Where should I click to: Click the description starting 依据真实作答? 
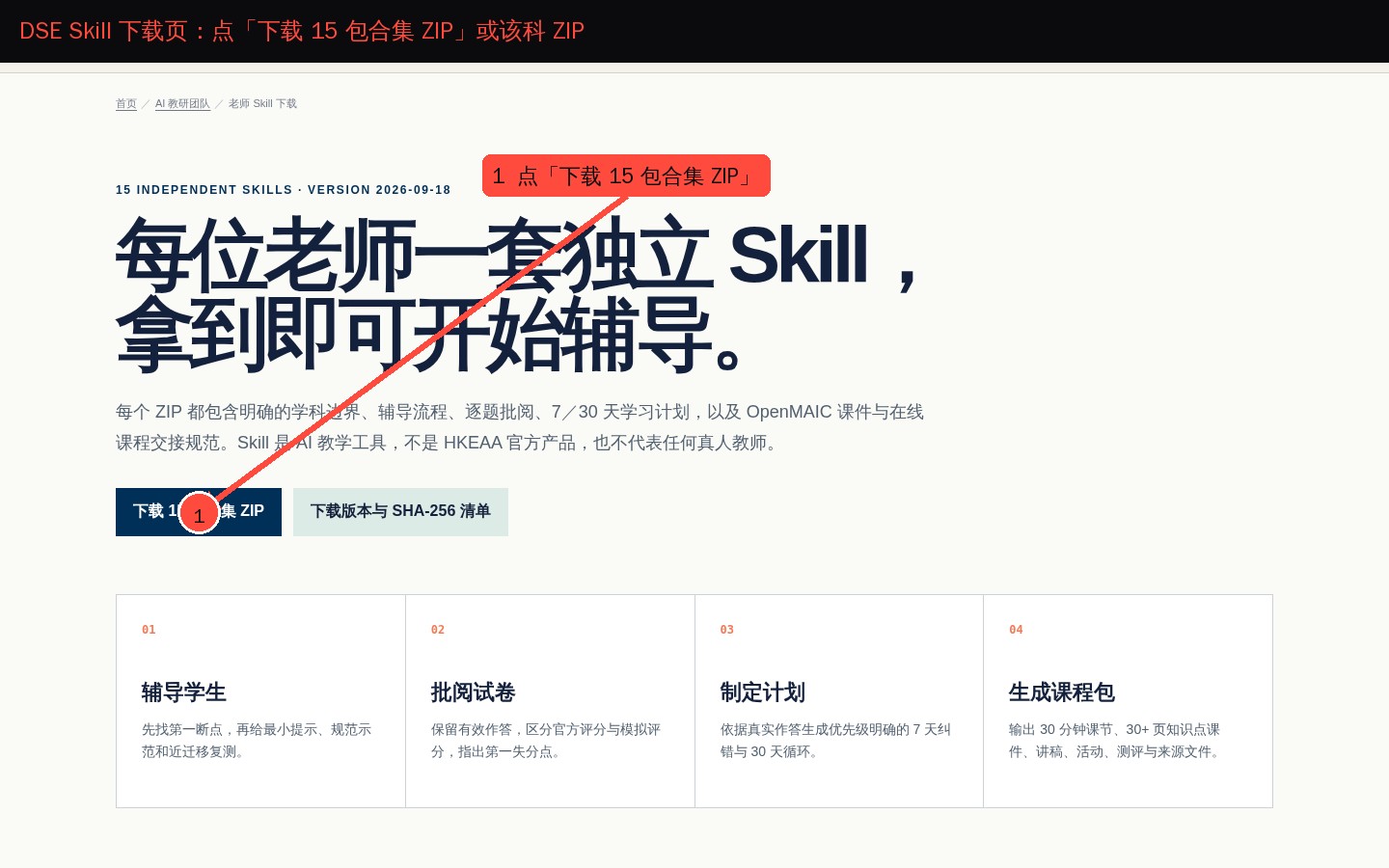[835, 741]
